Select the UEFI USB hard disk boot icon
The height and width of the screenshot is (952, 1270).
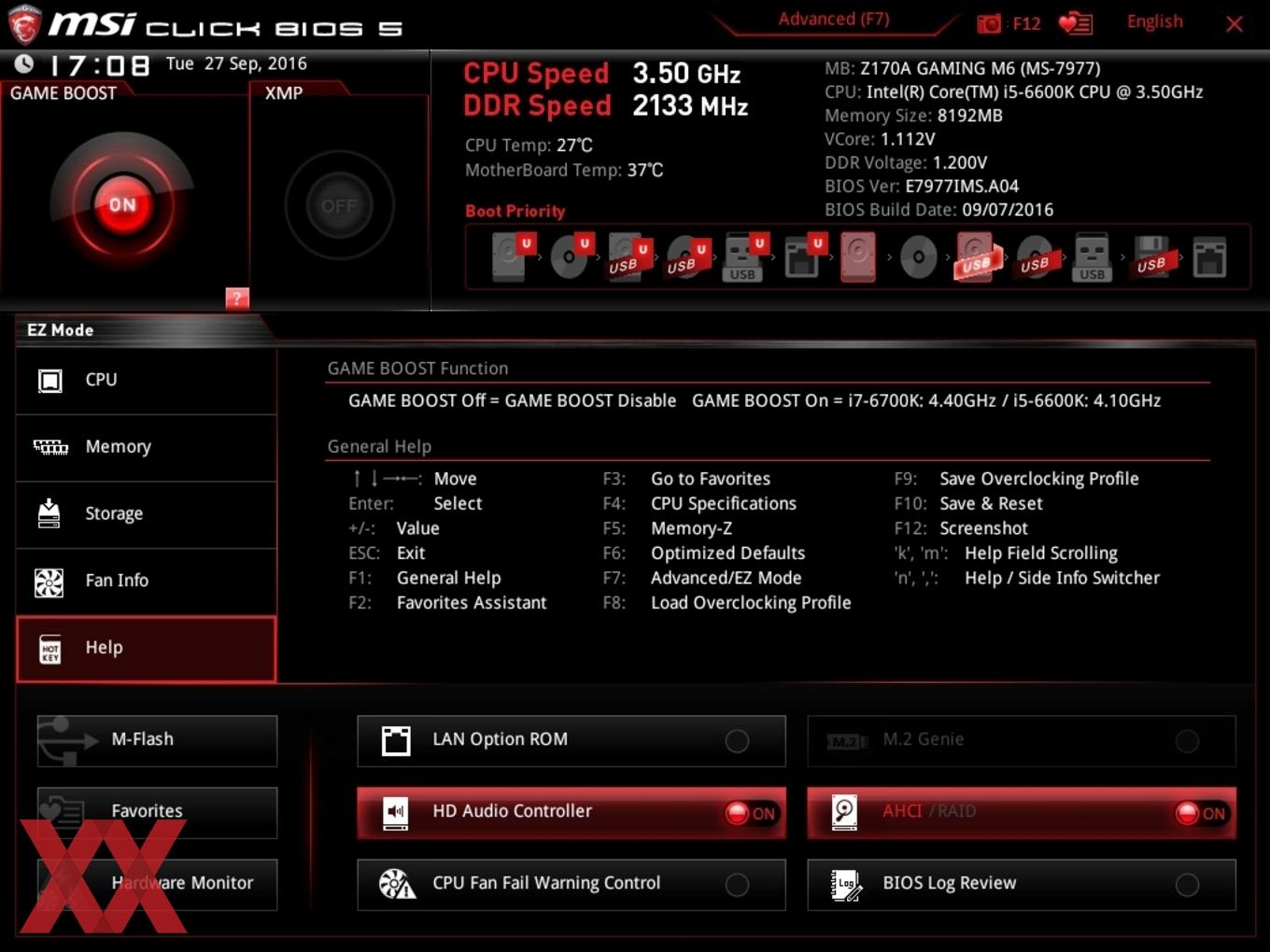(628, 257)
